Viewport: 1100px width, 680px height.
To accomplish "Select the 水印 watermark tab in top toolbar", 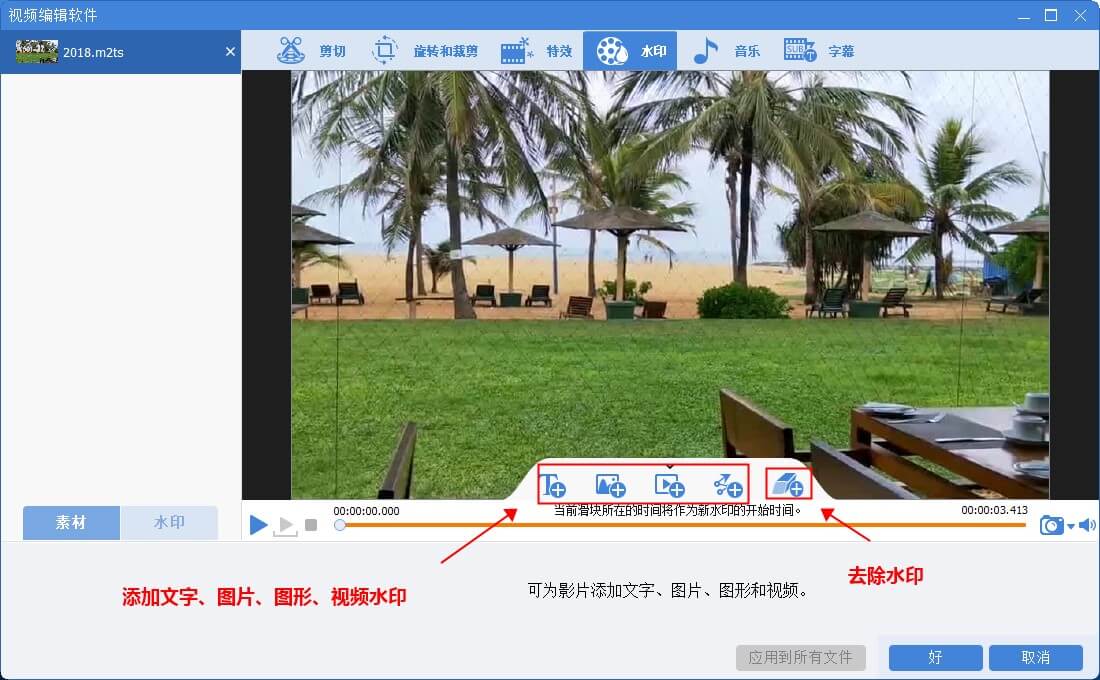I will (630, 51).
